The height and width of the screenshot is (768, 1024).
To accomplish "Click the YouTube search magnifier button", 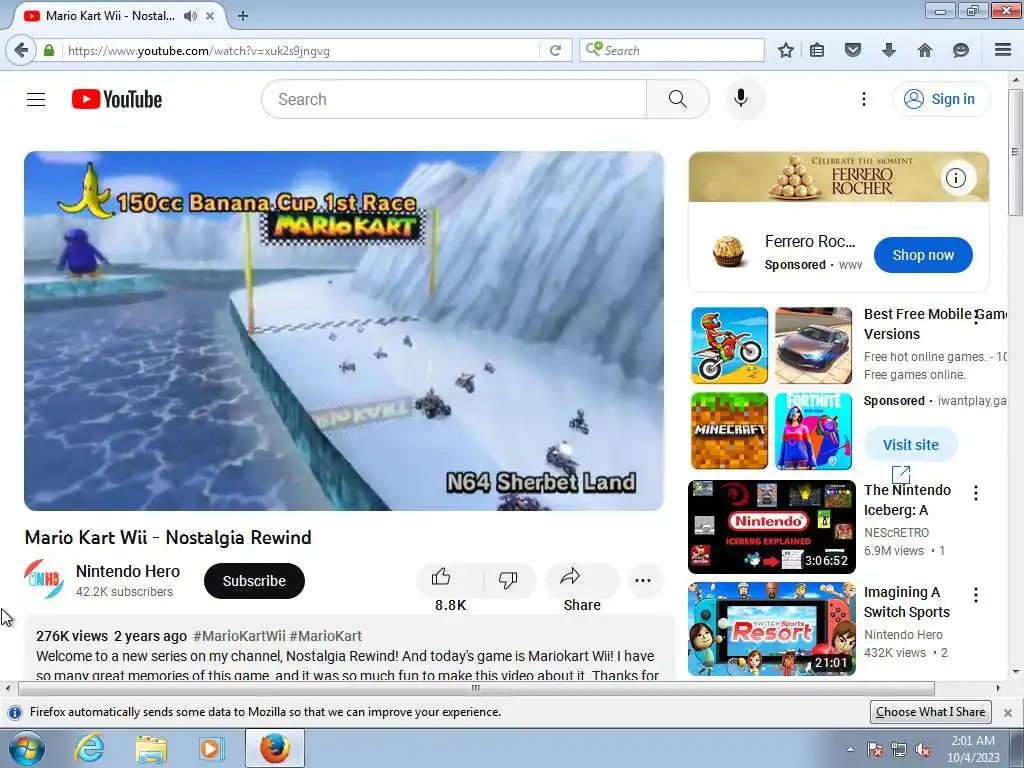I will pos(677,99).
